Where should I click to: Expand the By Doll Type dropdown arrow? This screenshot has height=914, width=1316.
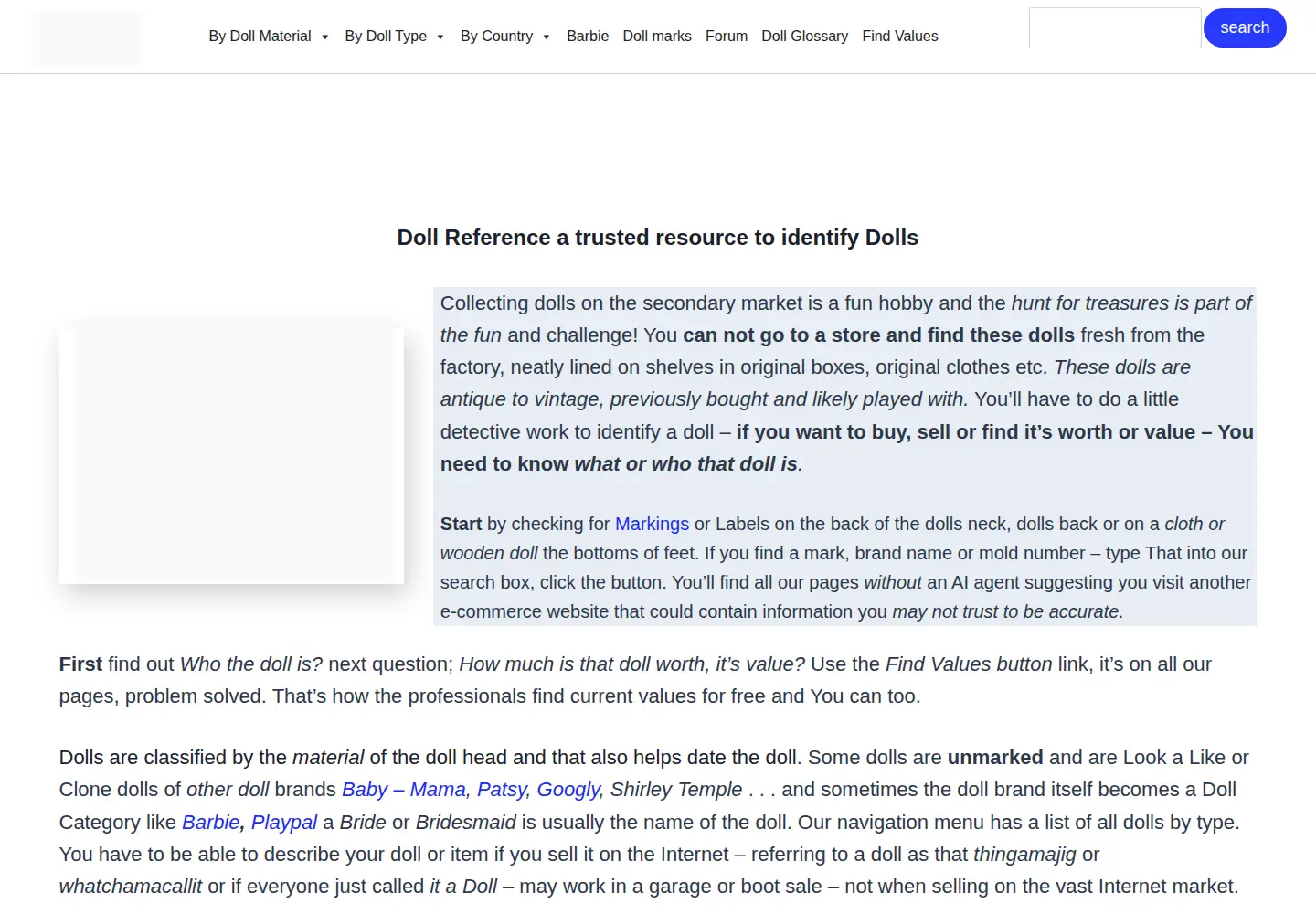point(440,37)
